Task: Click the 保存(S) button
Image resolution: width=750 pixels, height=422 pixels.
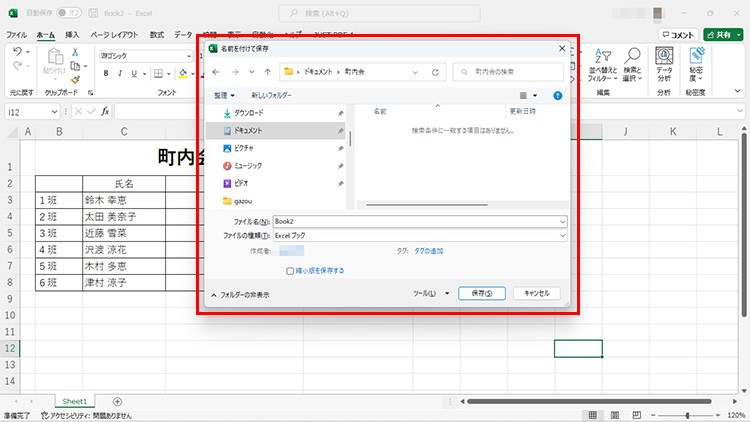Action: click(x=481, y=293)
